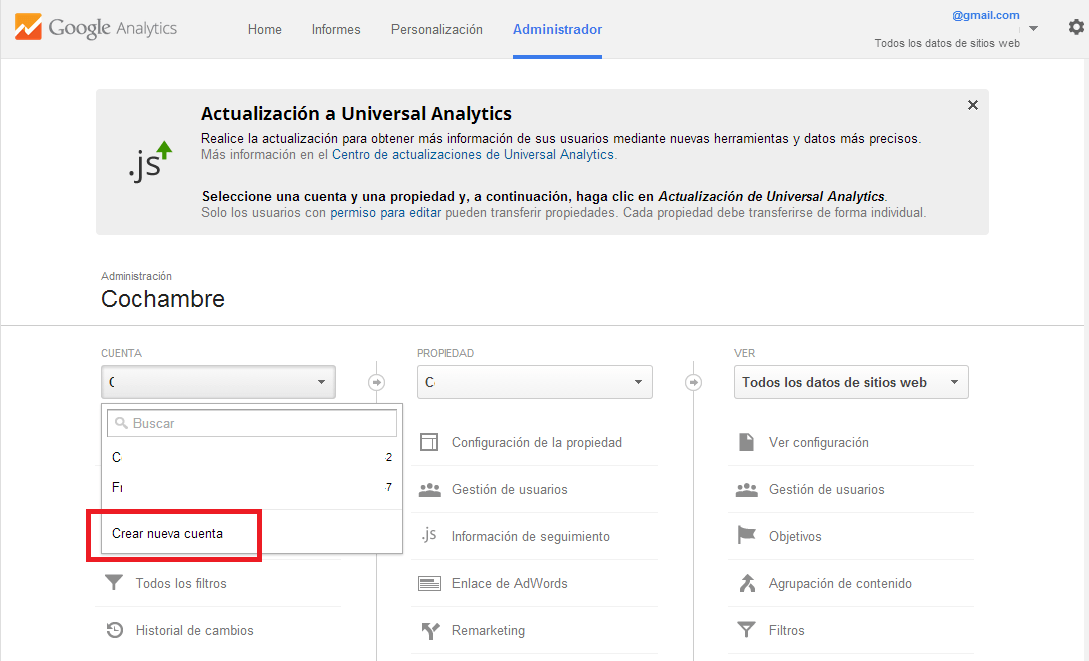
Task: Expand the account switcher arrow near email
Action: pos(1033,28)
